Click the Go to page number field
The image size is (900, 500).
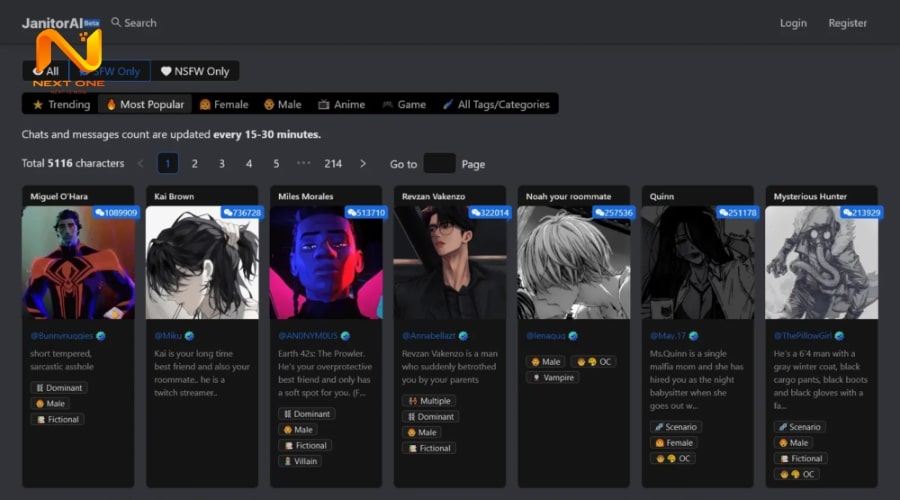(439, 163)
